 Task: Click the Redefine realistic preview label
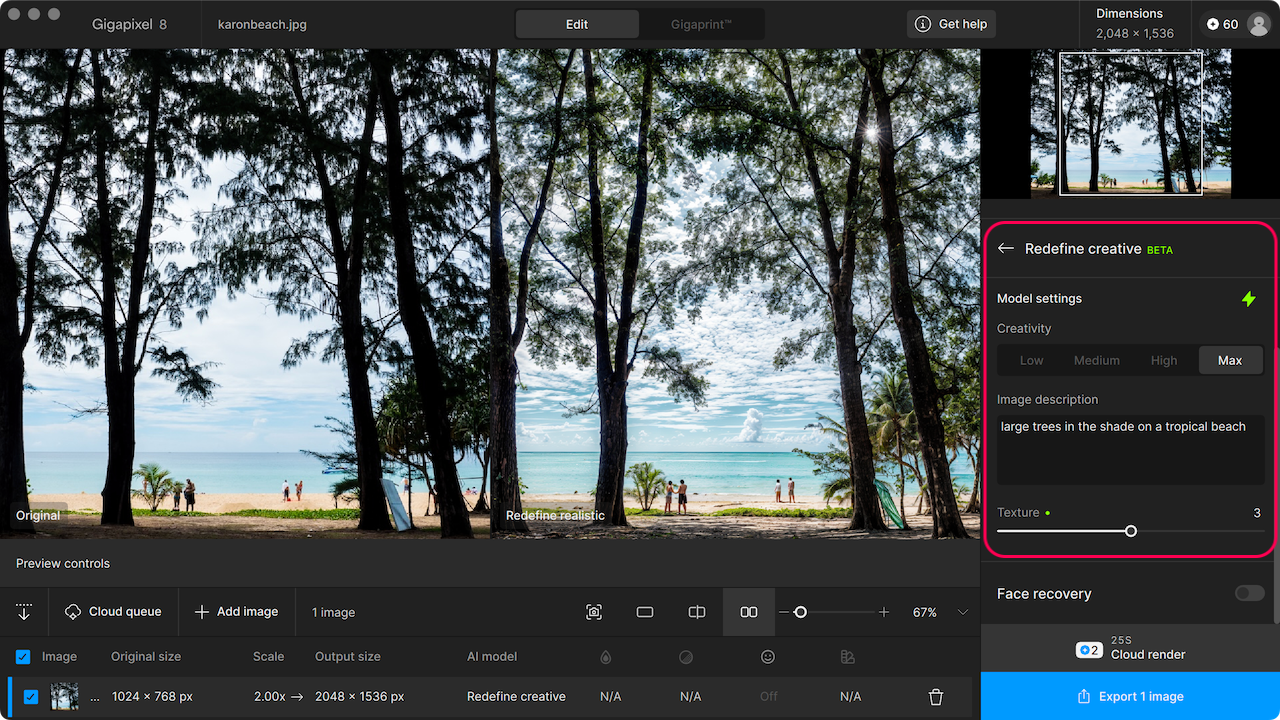coord(555,515)
